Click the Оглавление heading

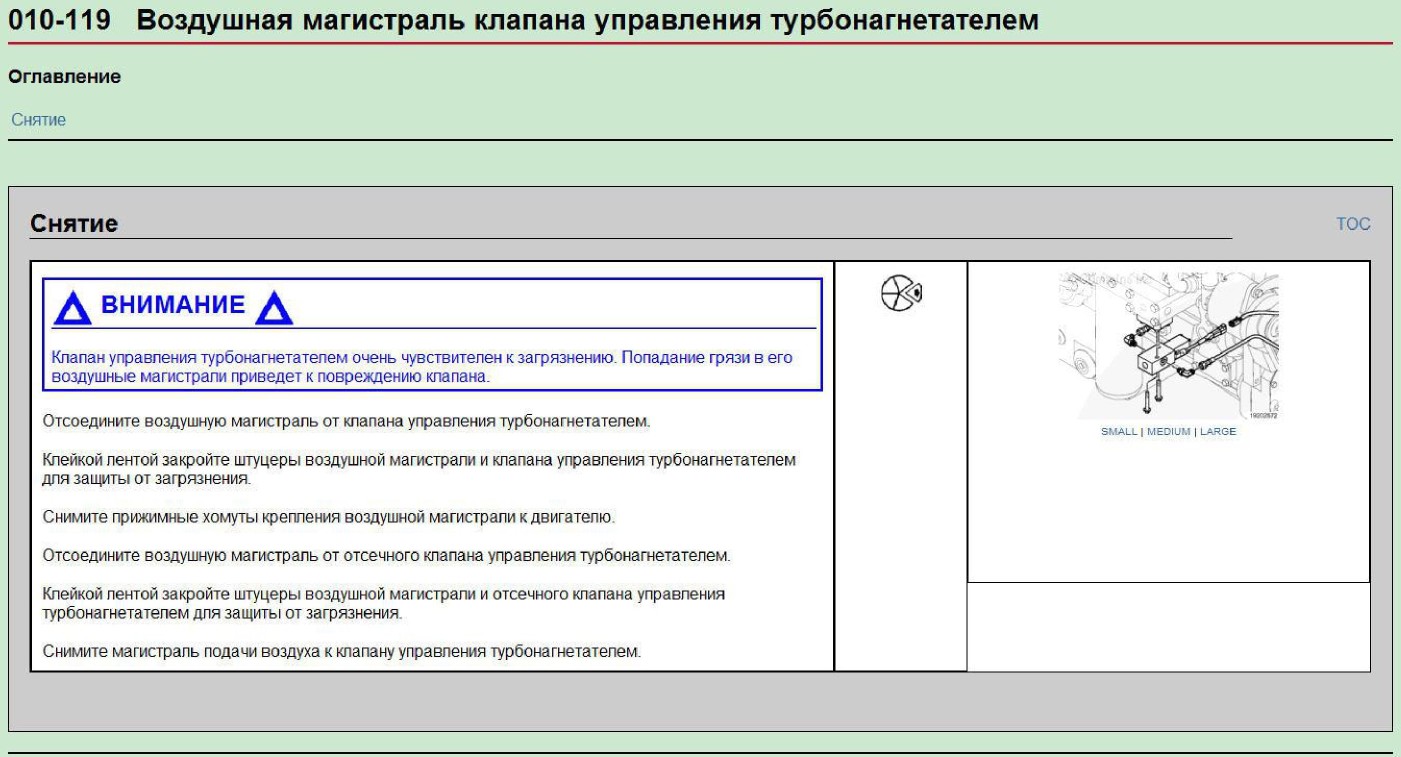point(65,76)
